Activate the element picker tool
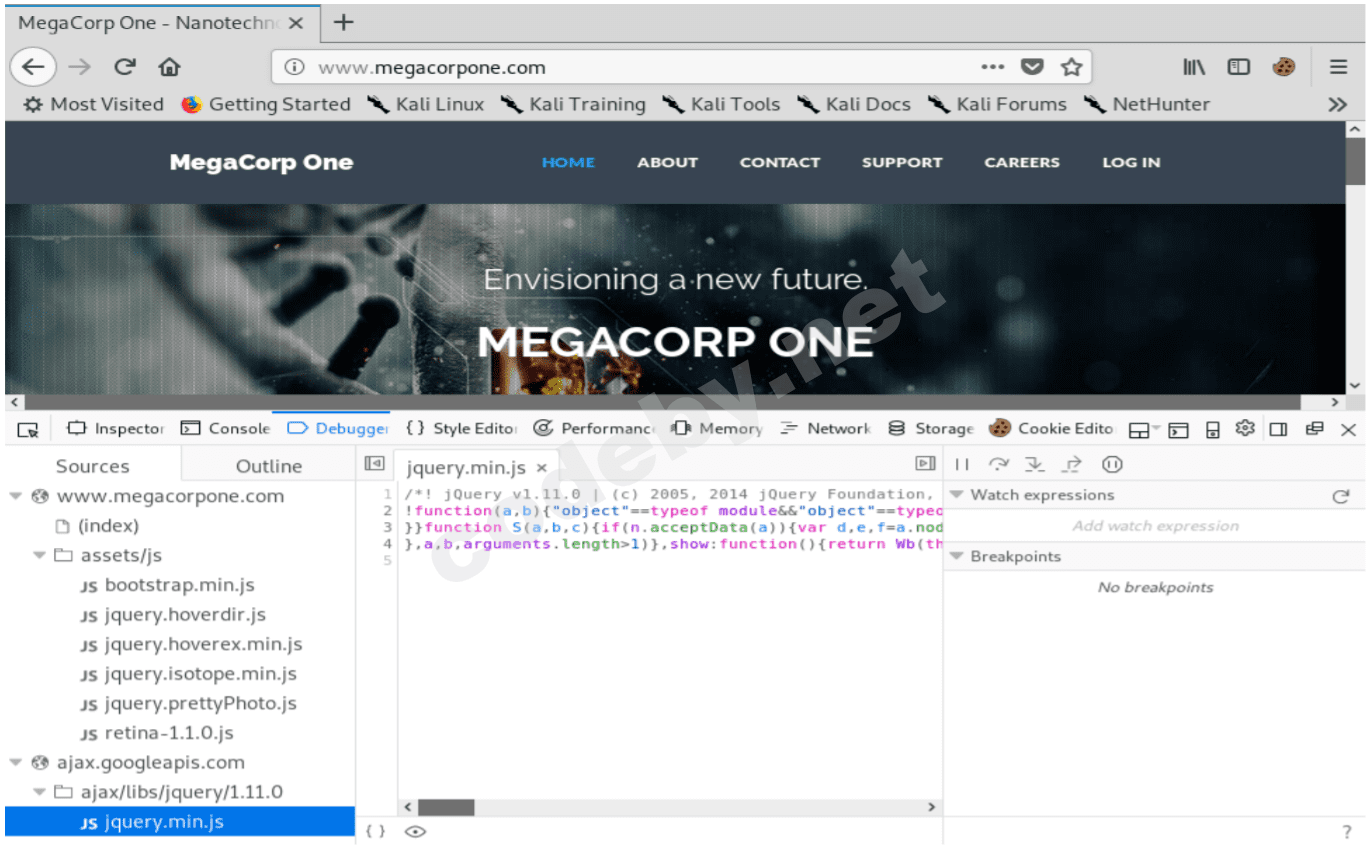Image resolution: width=1371 pixels, height=850 pixels. click(x=28, y=429)
